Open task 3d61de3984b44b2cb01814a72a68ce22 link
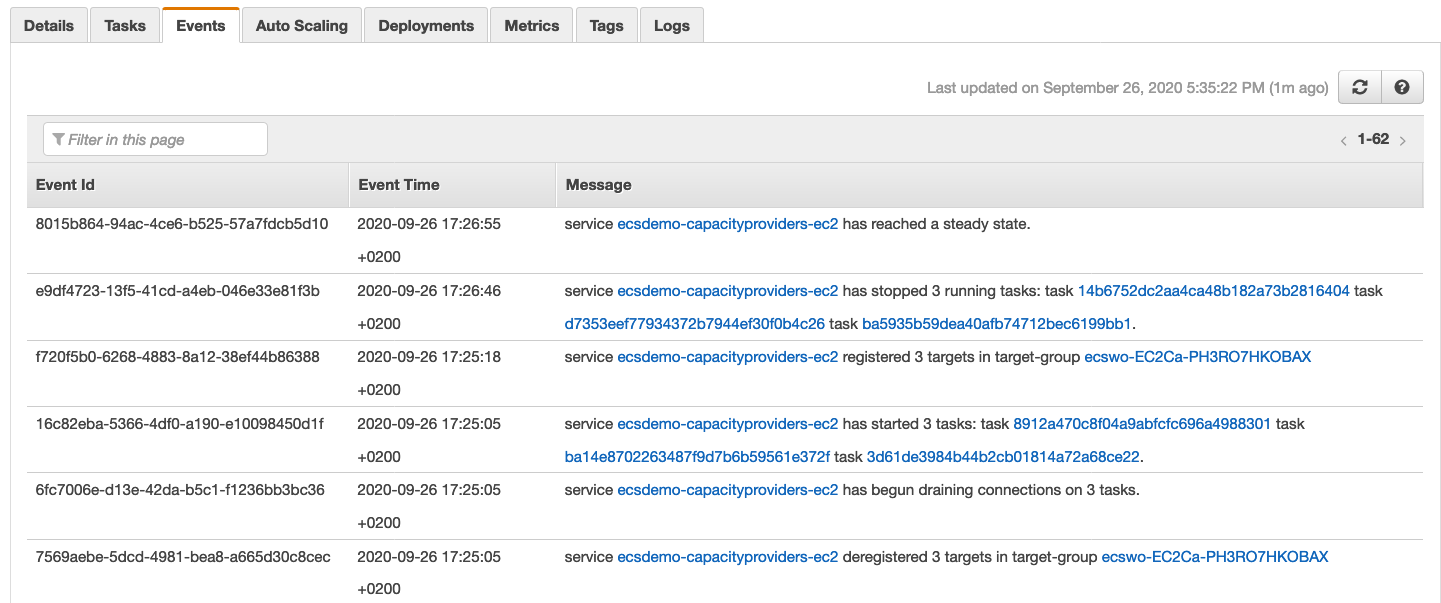Viewport: 1441px width, 603px height. (x=1002, y=457)
